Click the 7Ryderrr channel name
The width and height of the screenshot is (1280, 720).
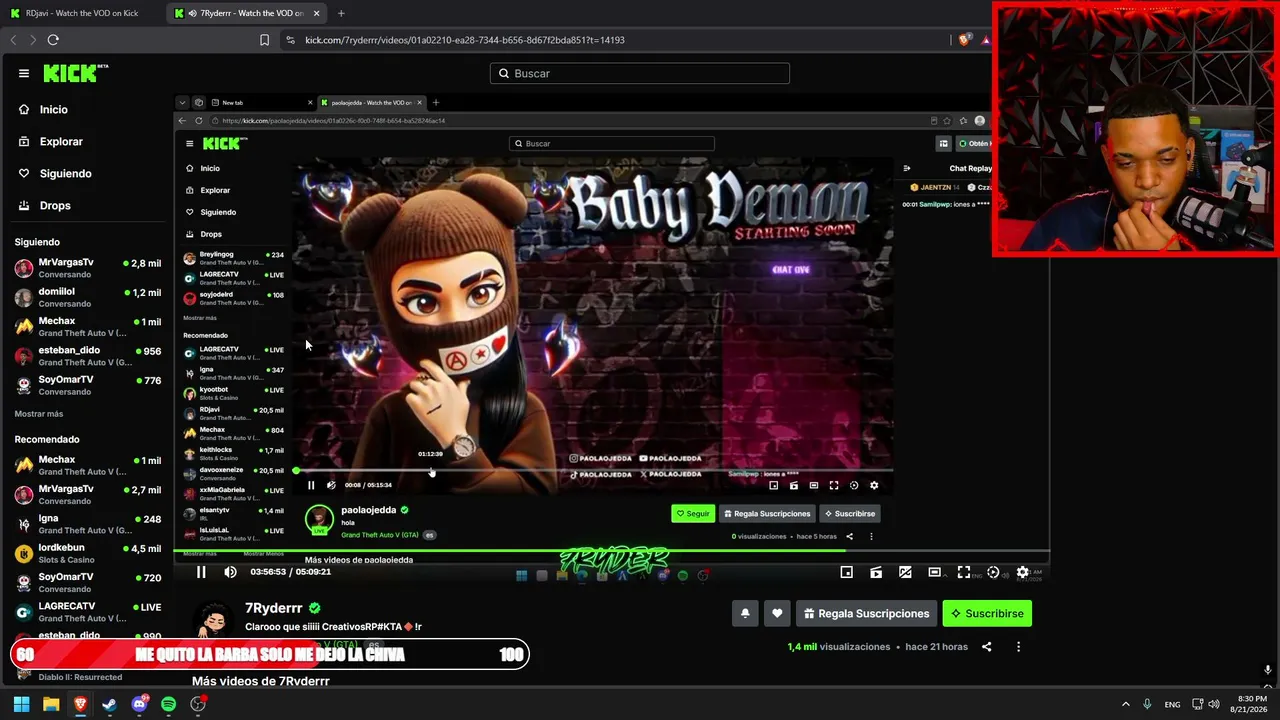(274, 608)
